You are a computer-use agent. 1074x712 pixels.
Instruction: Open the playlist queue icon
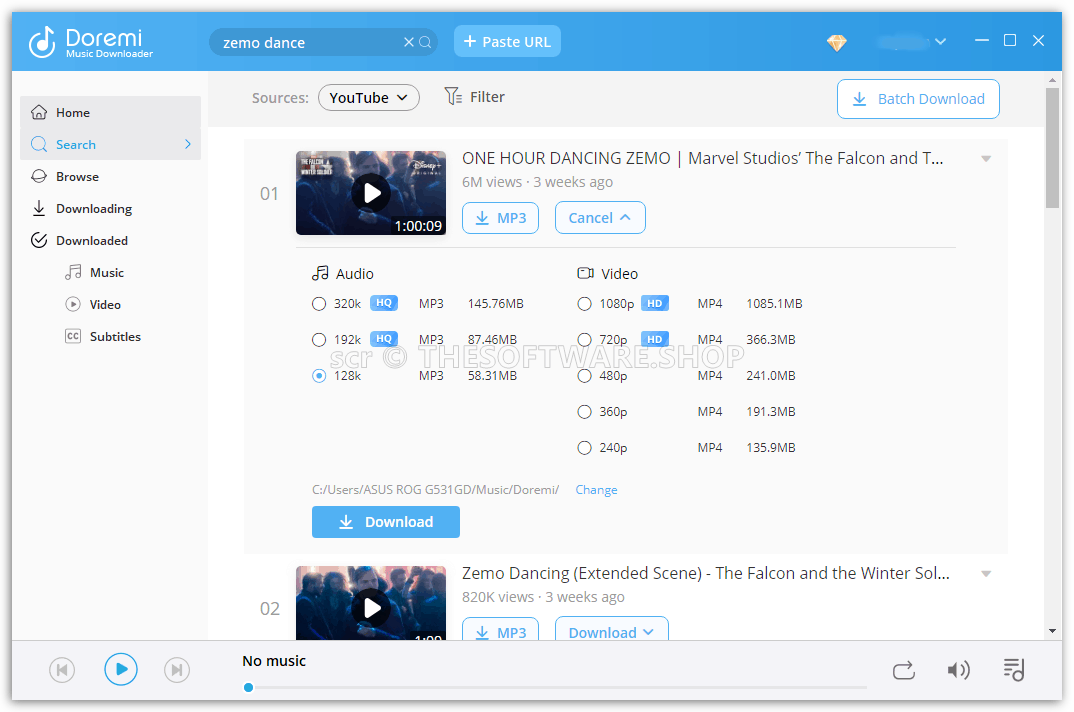(1014, 670)
